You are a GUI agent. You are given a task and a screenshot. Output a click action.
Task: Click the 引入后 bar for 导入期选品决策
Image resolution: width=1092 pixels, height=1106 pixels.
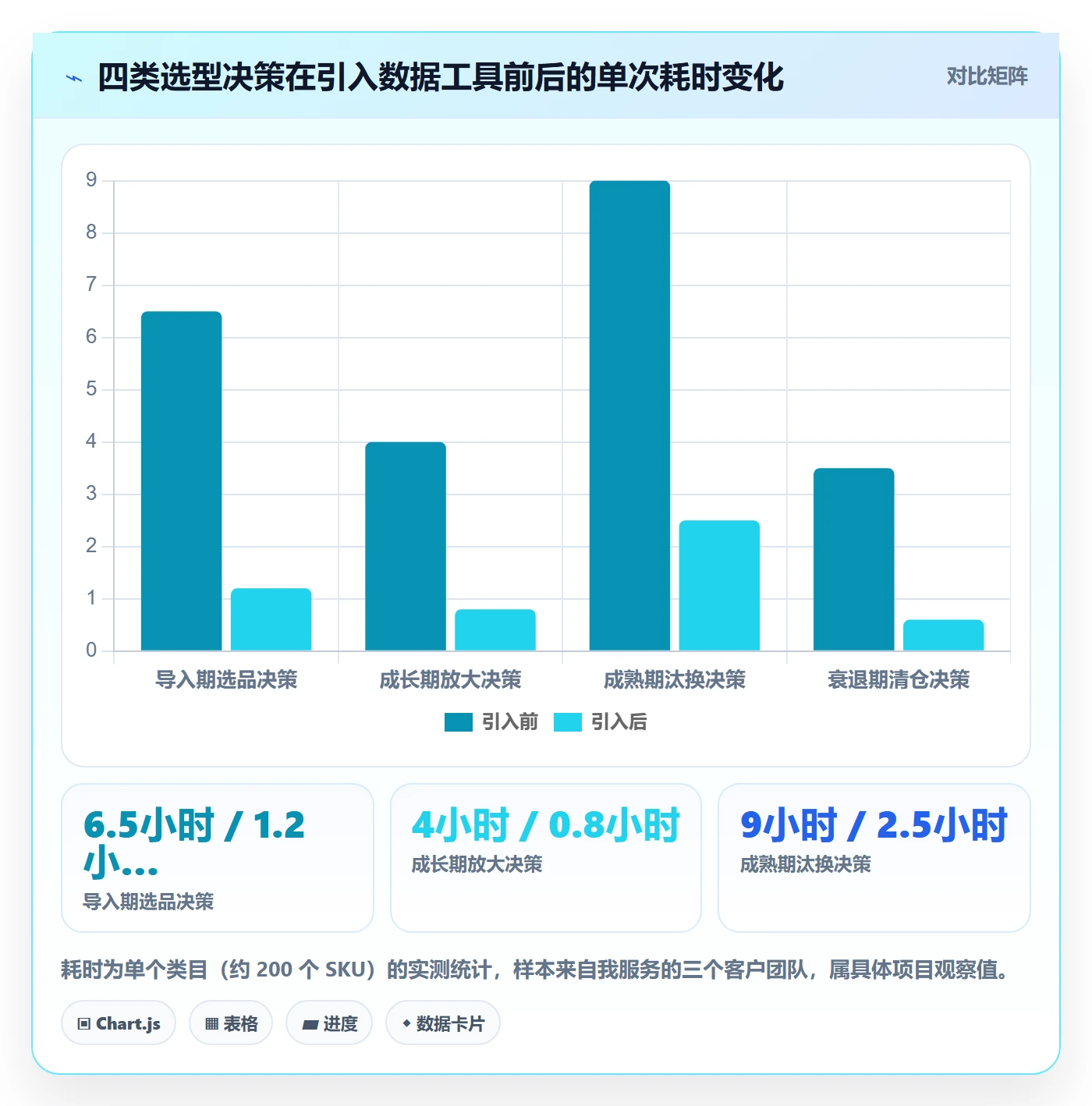click(271, 619)
